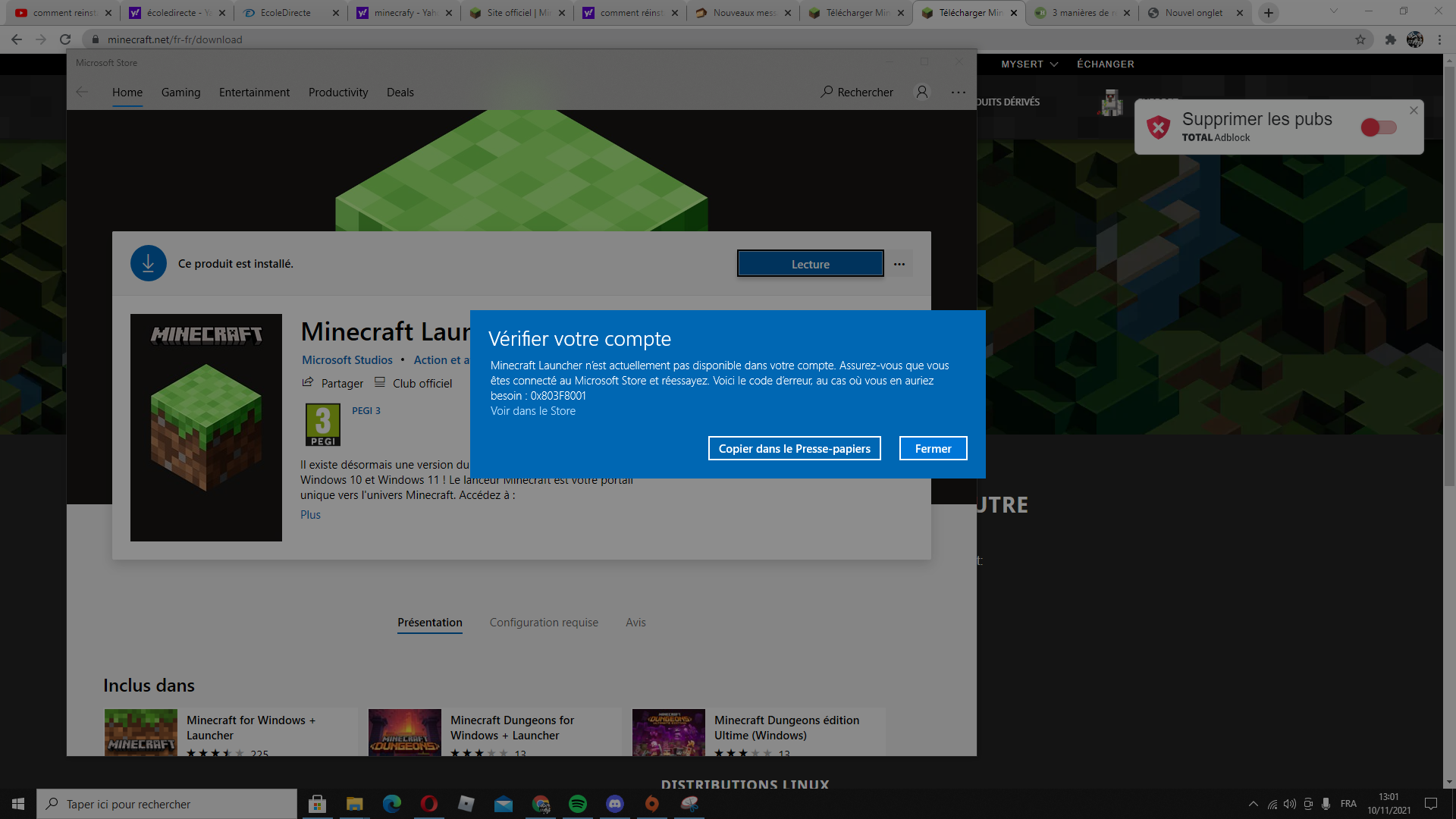Close the Nouveaux mess browser tab

click(x=787, y=13)
